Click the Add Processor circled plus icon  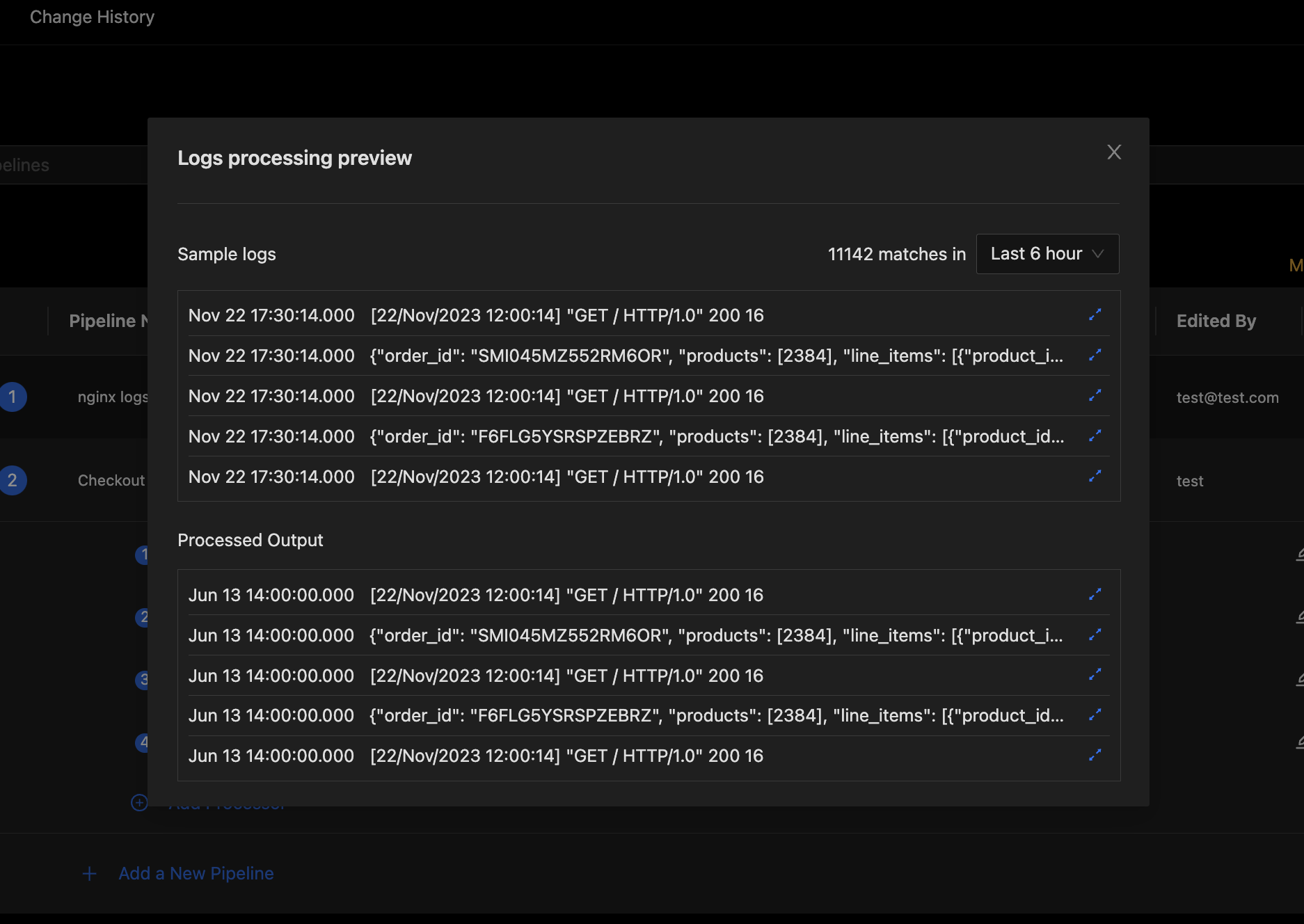pyautogui.click(x=139, y=803)
